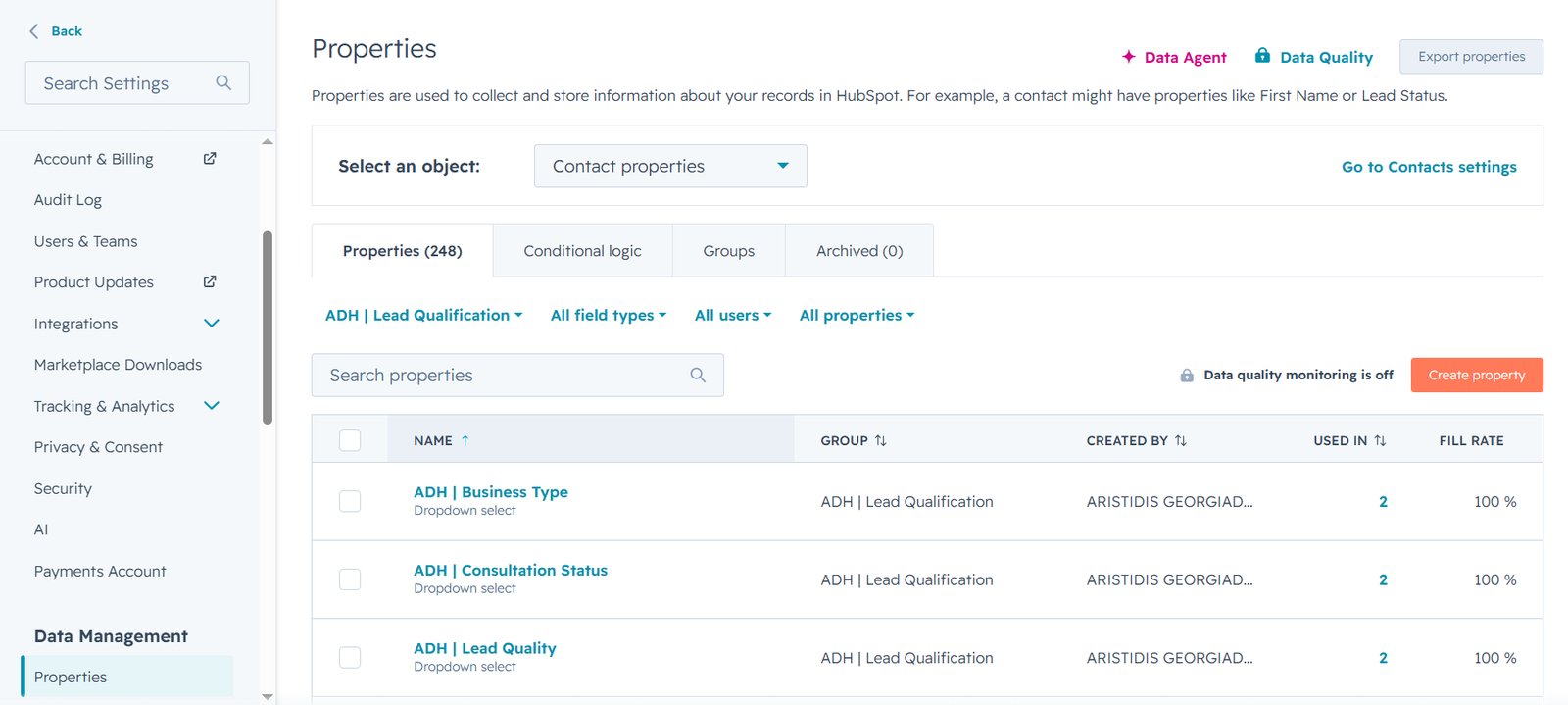1568x705 pixels.
Task: Sort by Group using the sort arrows
Action: 881,441
